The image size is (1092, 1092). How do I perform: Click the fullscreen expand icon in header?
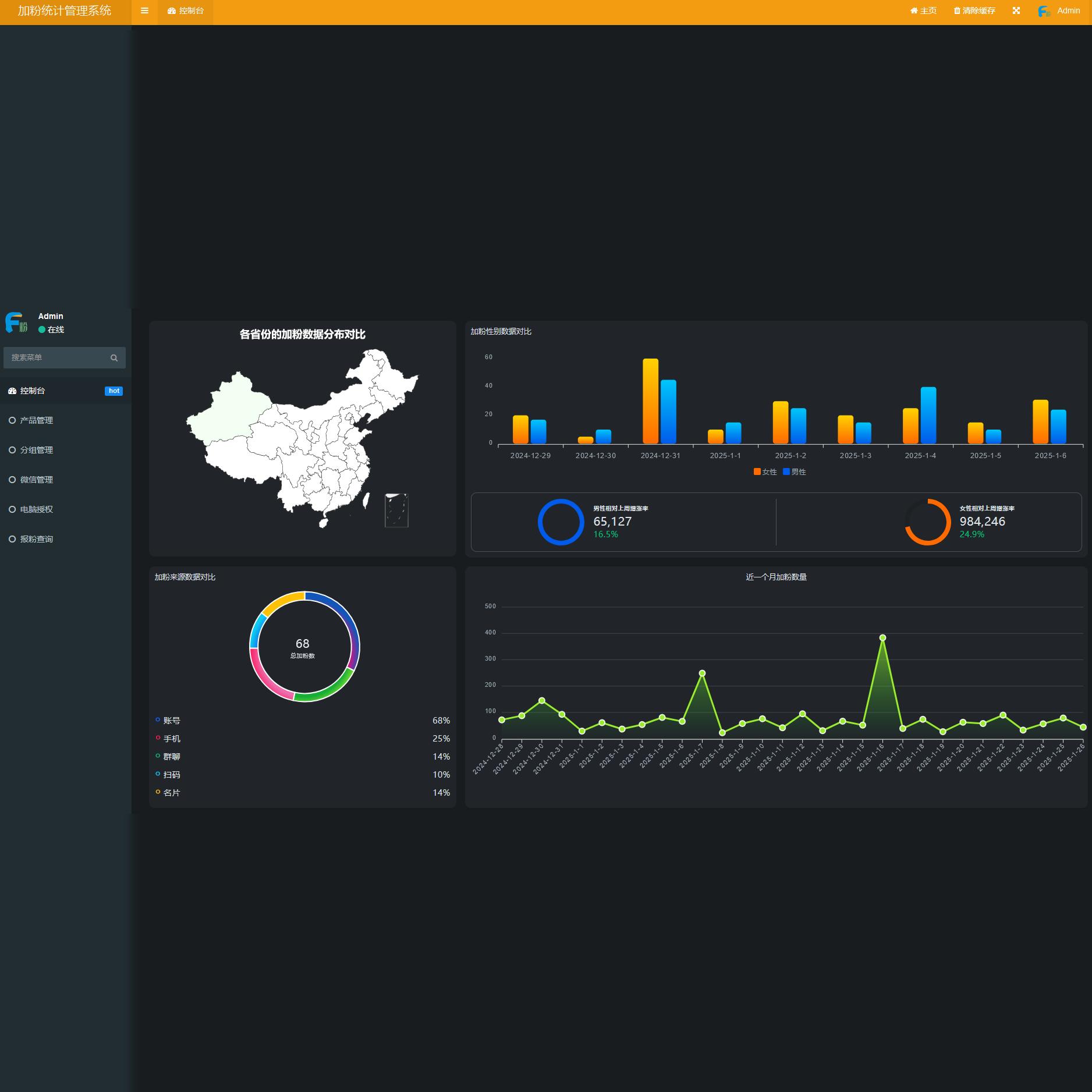point(1016,11)
